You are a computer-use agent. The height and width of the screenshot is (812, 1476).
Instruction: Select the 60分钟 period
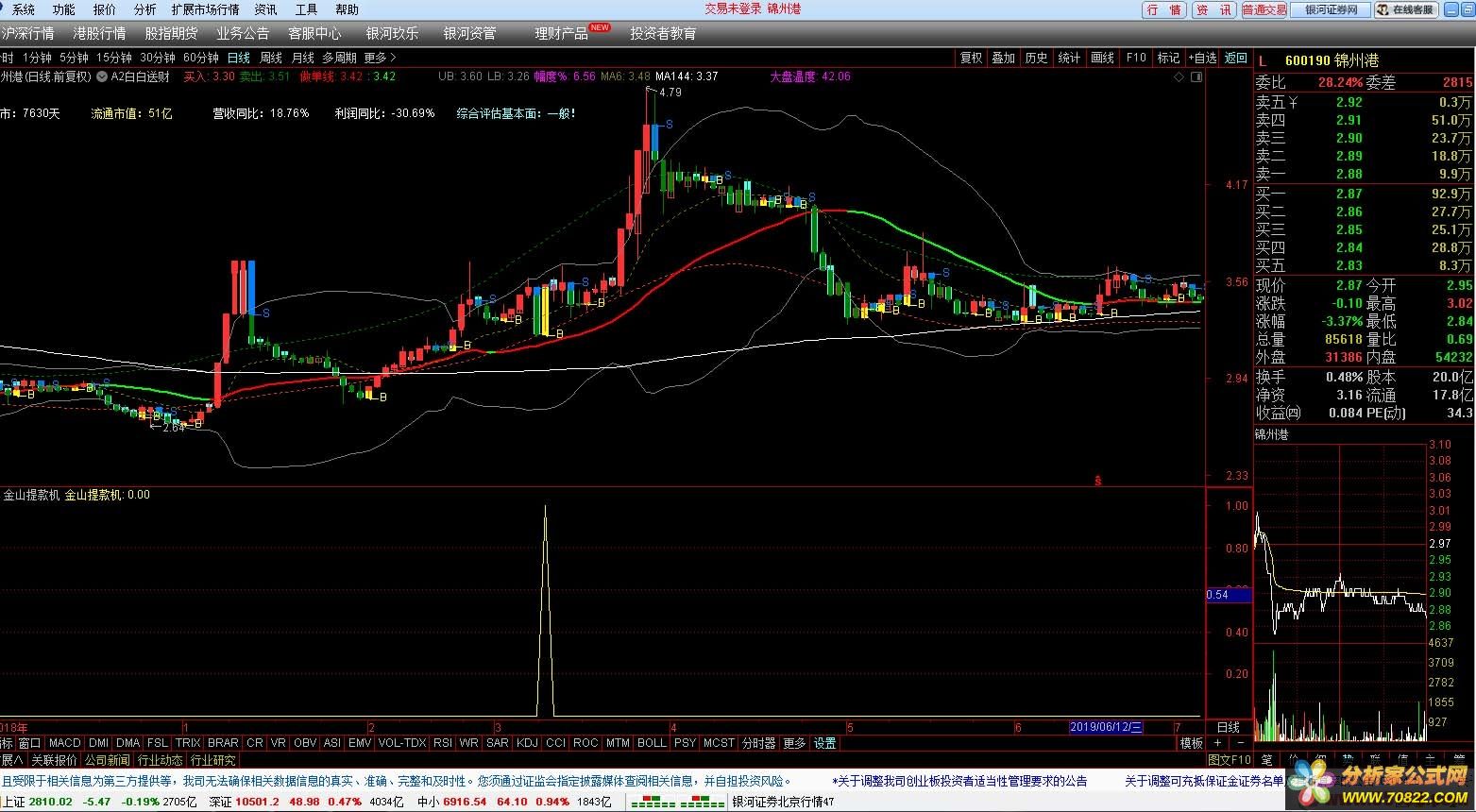coord(201,58)
